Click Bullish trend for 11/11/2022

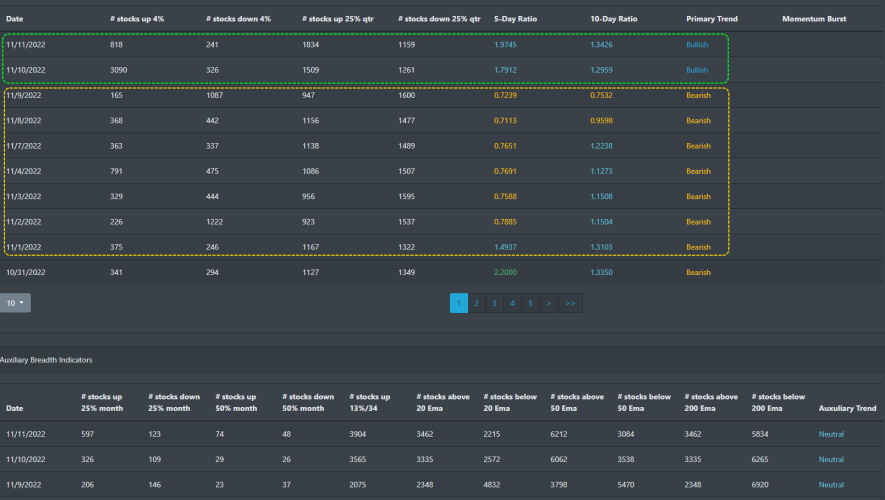(697, 45)
